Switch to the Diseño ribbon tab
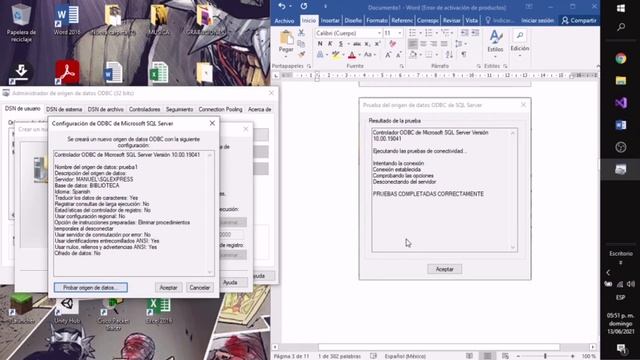This screenshot has height=360, width=640. [353, 20]
